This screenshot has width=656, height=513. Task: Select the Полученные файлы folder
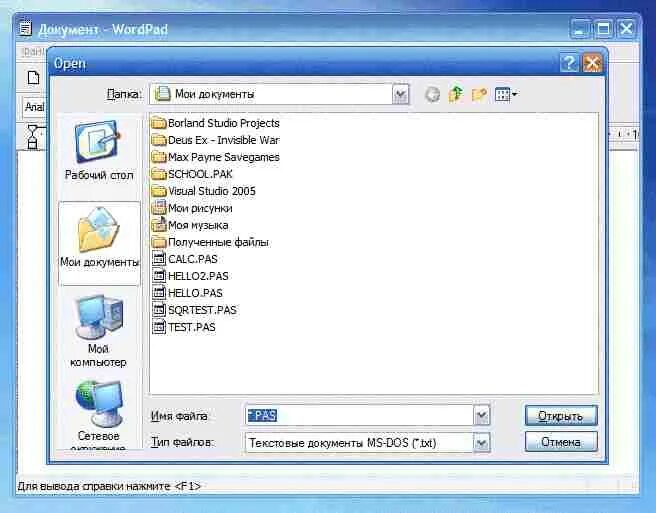coord(210,242)
